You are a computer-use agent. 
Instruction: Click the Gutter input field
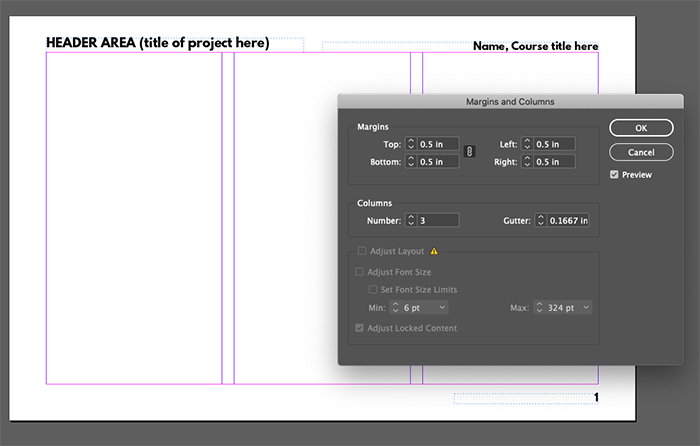coord(568,221)
